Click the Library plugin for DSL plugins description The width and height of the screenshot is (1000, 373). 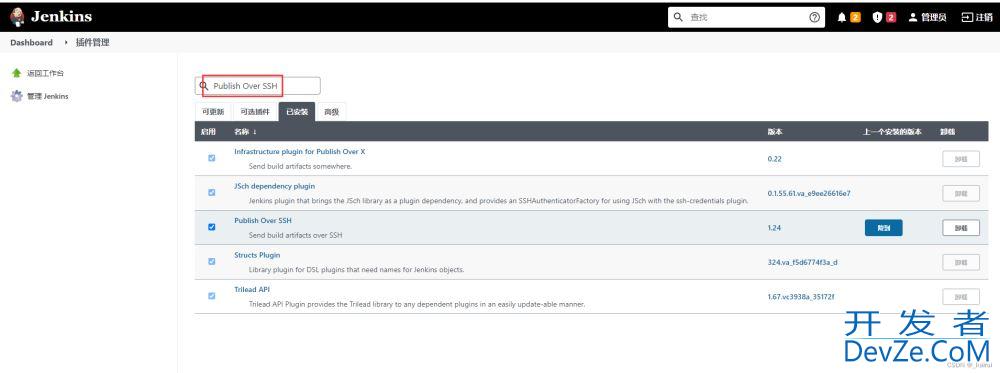point(357,270)
